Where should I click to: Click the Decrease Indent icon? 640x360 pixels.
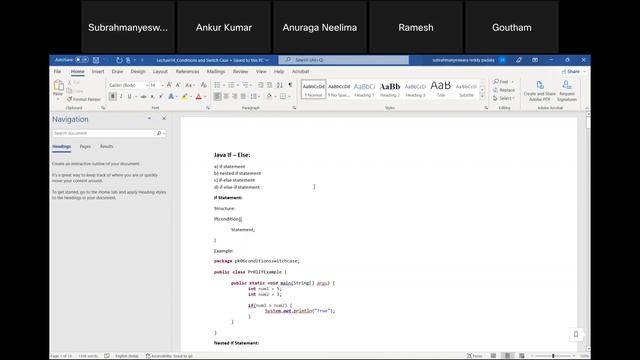260,85
